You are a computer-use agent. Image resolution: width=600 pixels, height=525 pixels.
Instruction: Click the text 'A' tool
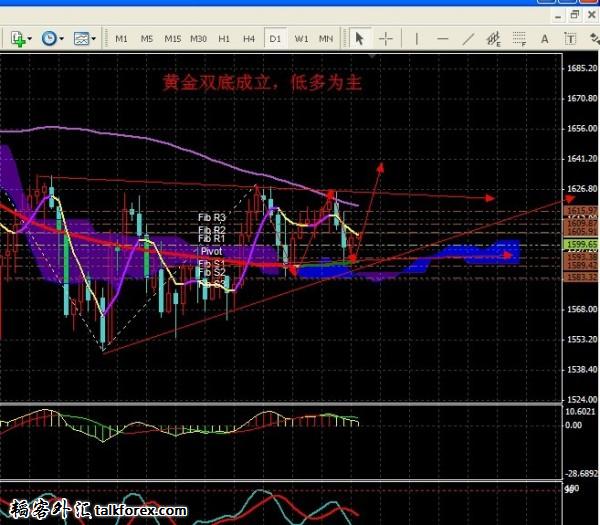[x=544, y=39]
